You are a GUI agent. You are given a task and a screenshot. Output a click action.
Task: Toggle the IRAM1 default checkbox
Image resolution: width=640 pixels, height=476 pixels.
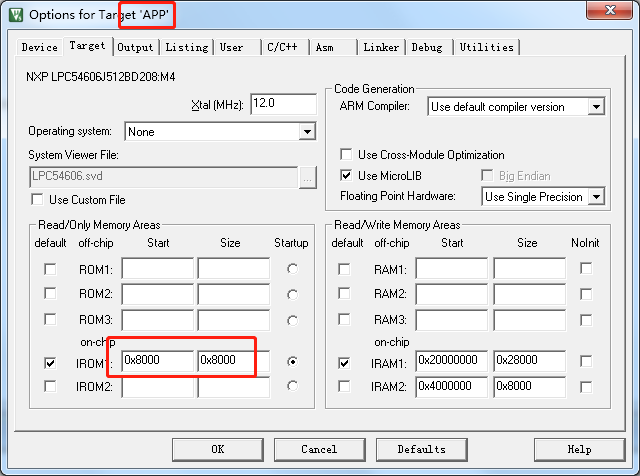click(x=344, y=363)
